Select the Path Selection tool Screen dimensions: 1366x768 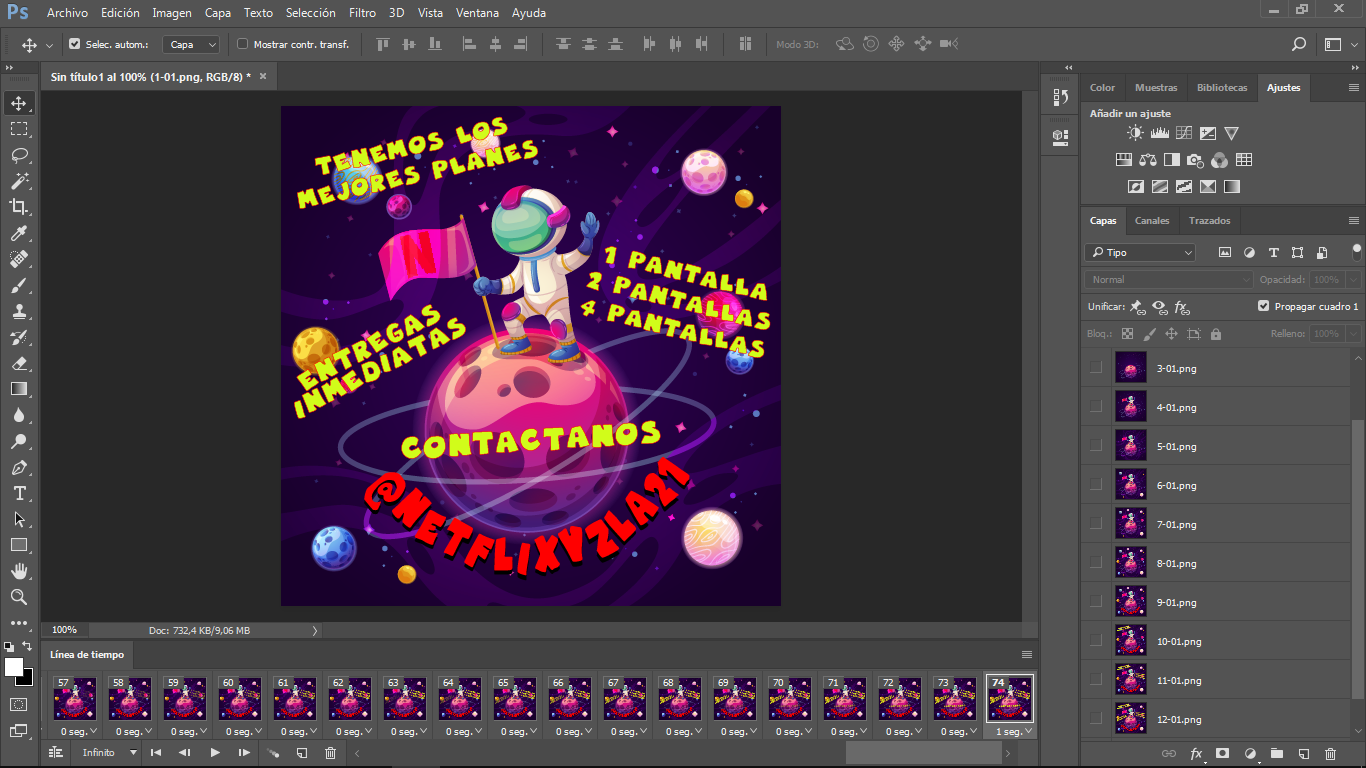click(x=19, y=519)
